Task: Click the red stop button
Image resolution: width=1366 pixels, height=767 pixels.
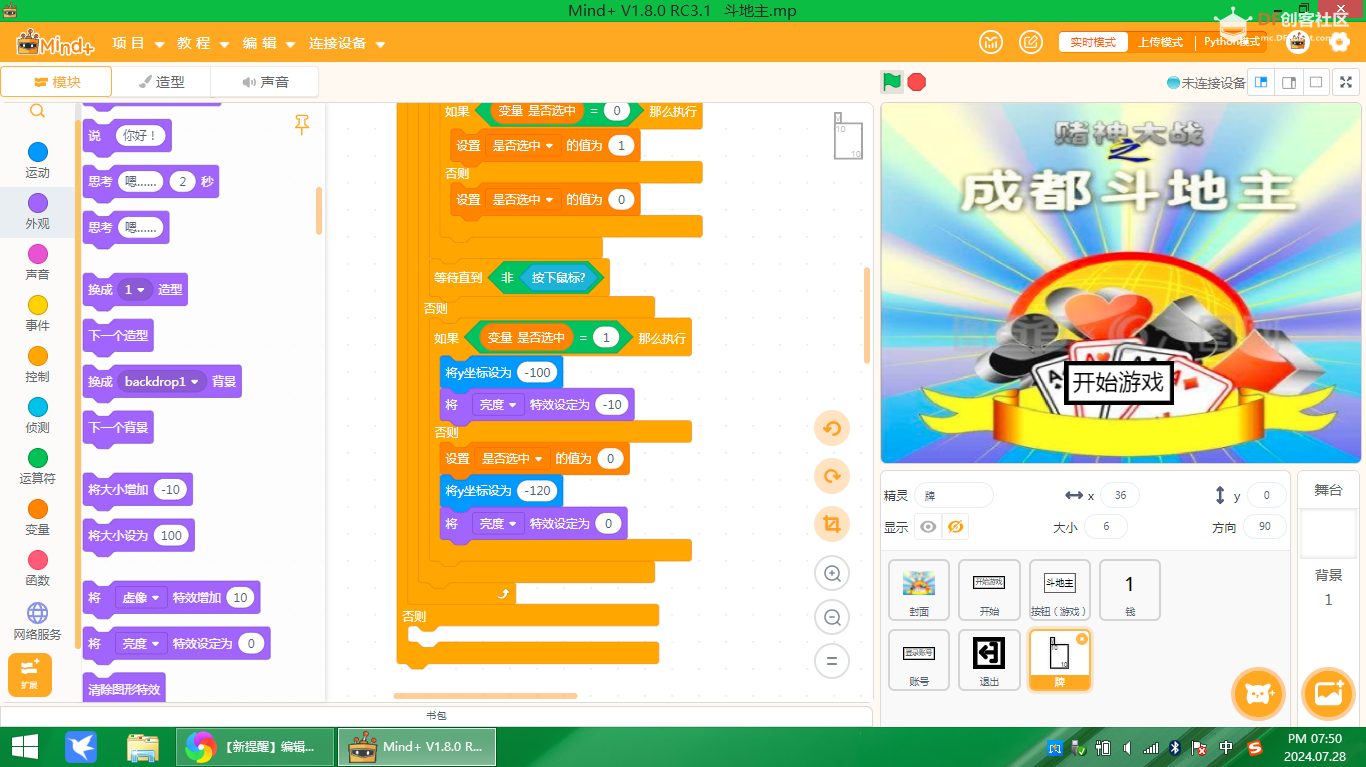Action: point(917,82)
